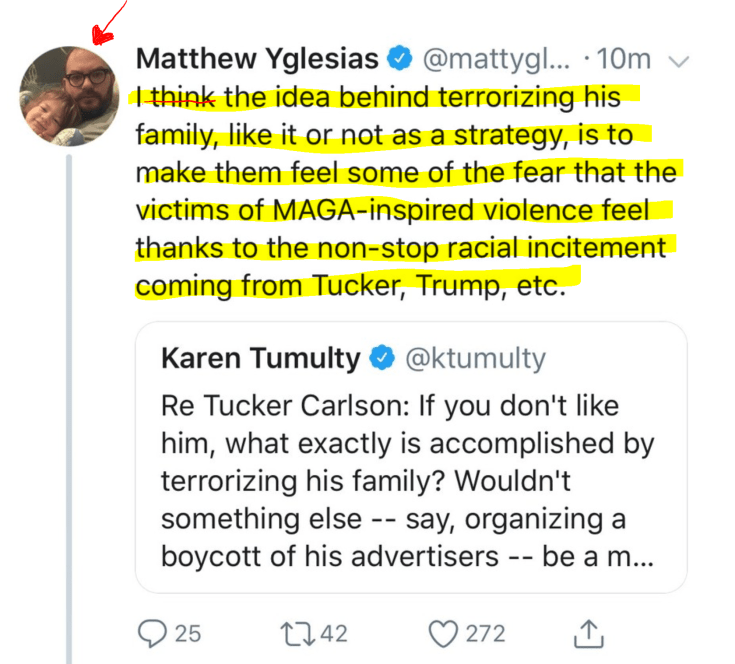Click the like count 272
Screen dimensions: 735x664
pyautogui.click(x=485, y=633)
